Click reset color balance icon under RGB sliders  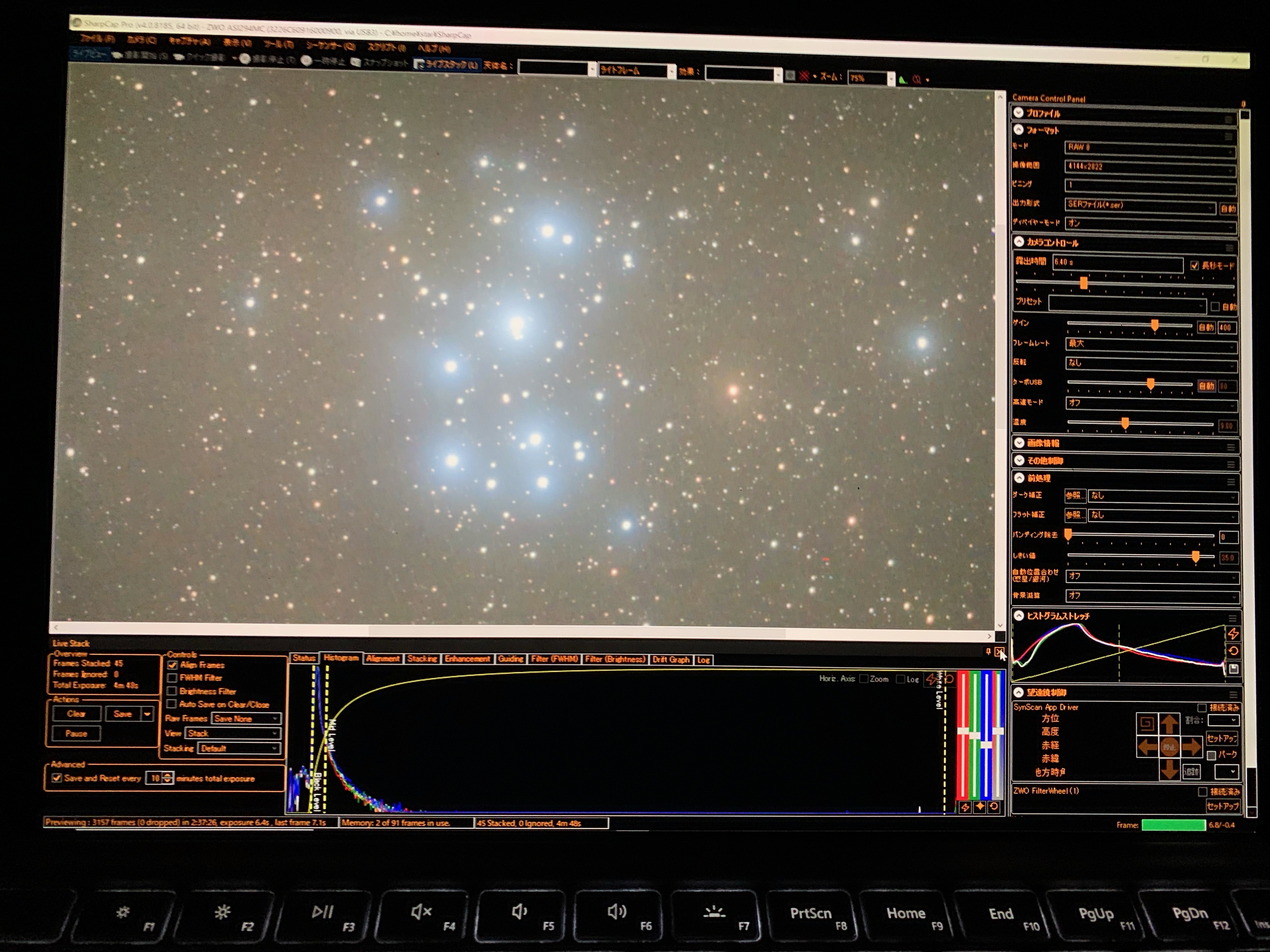click(994, 806)
